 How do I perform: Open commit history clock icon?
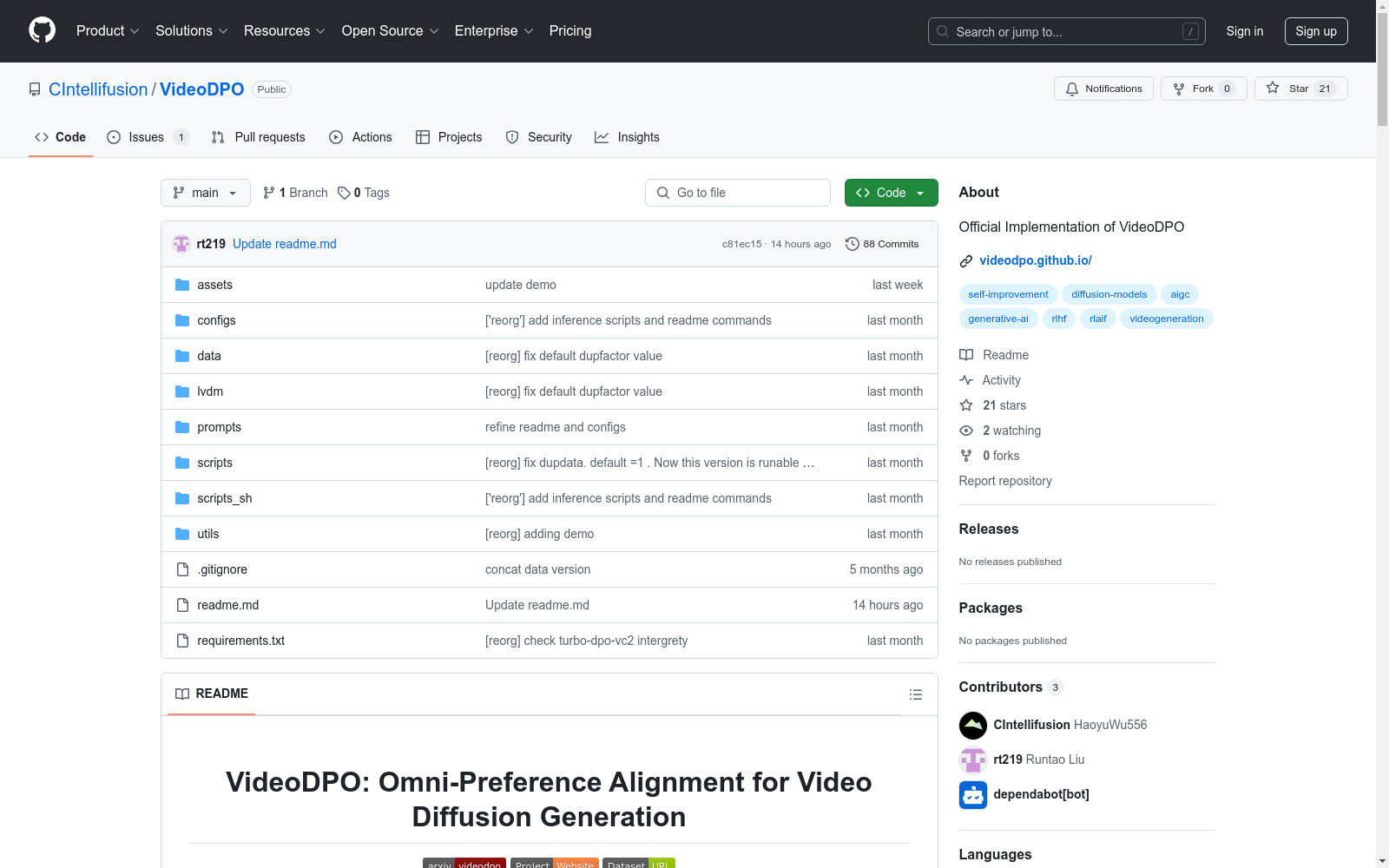pos(852,244)
